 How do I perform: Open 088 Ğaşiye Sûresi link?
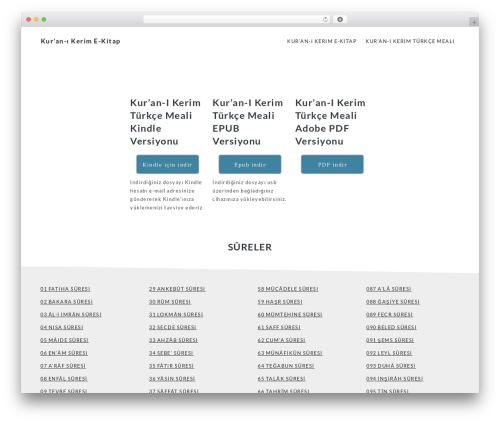393,302
